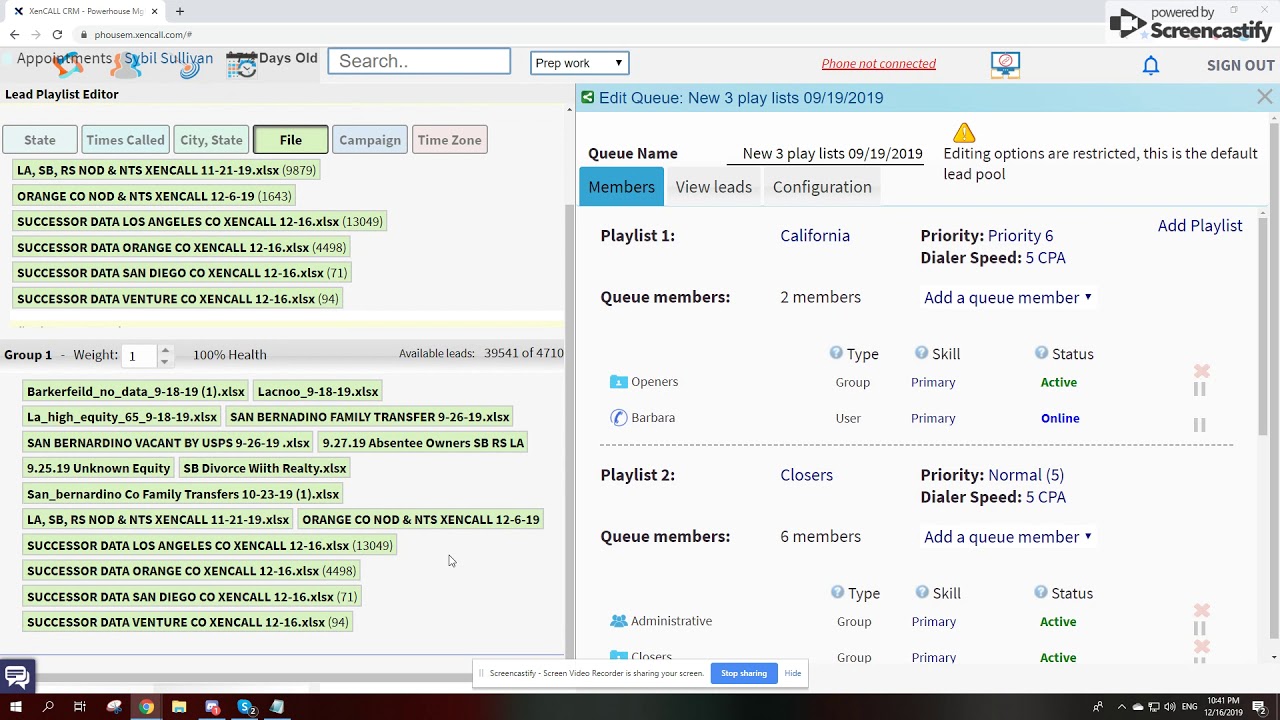Screen dimensions: 1280x720
Task: Click the Administrative group people icon
Action: point(619,621)
